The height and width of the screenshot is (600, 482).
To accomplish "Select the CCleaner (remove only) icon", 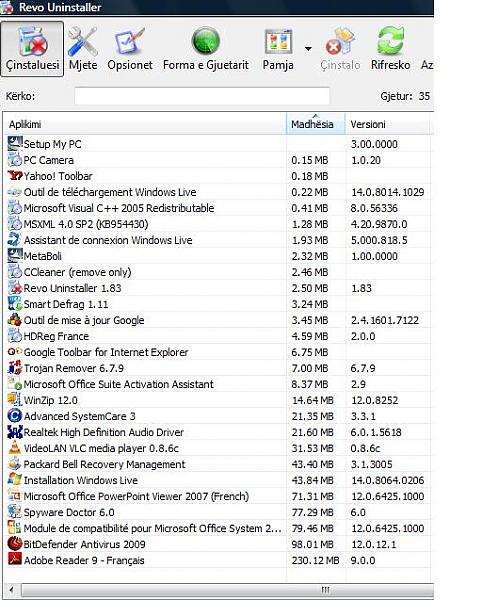I will coord(15,272).
